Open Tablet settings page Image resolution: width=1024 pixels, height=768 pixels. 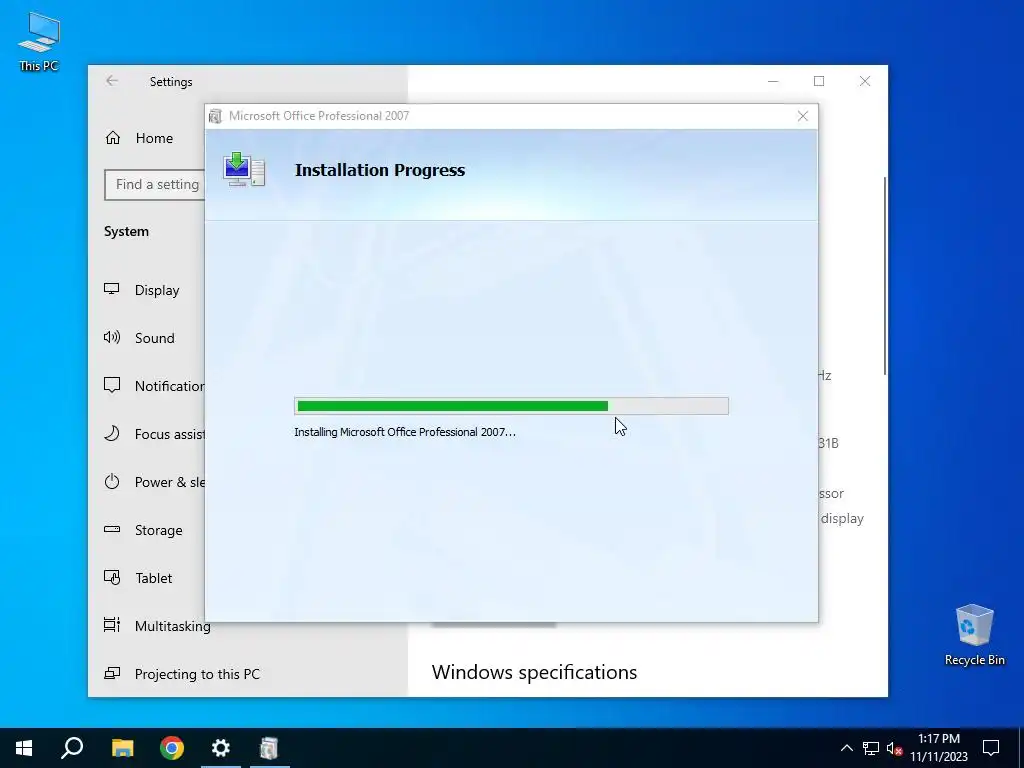coord(153,578)
